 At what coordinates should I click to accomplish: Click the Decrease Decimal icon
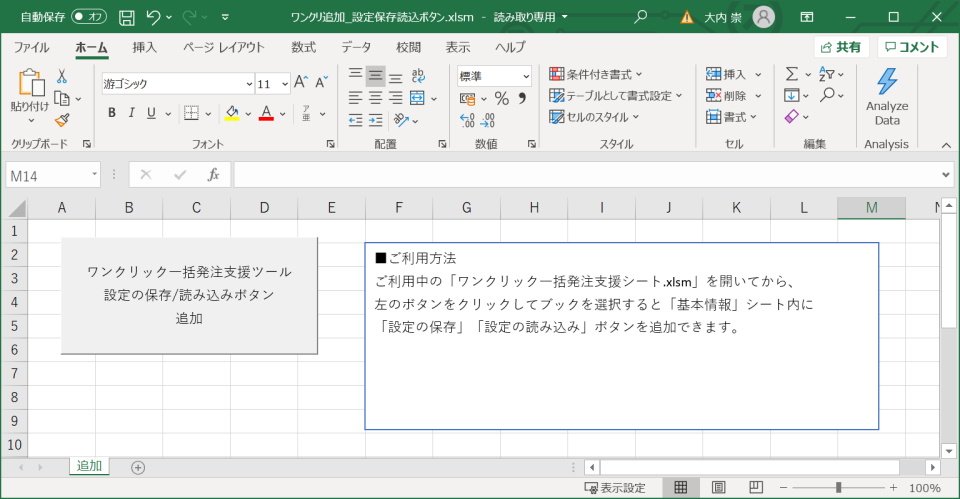pyautogui.click(x=487, y=120)
